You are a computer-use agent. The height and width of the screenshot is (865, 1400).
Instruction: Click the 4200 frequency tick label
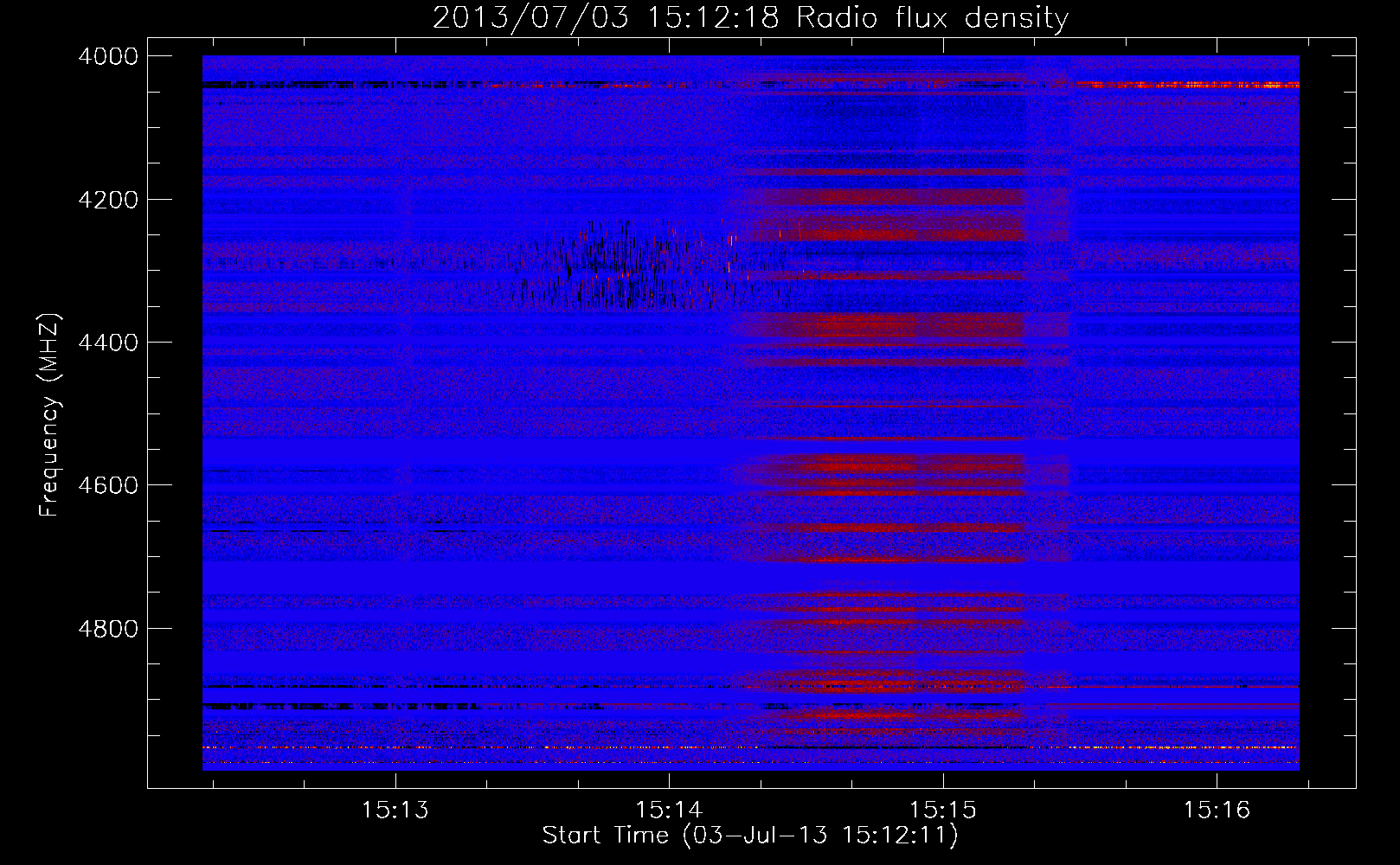(108, 200)
